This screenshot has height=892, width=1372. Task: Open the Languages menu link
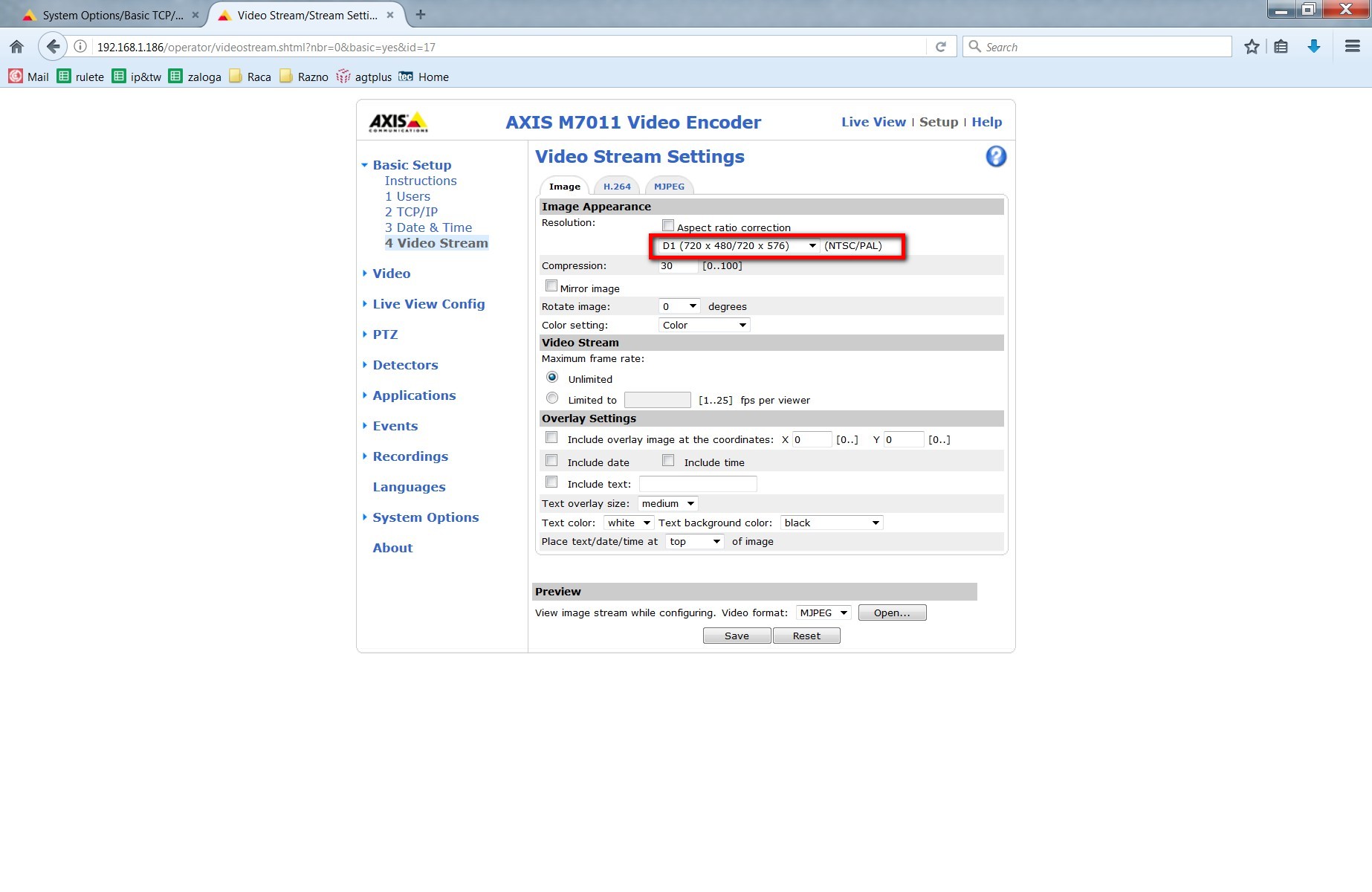coord(409,487)
